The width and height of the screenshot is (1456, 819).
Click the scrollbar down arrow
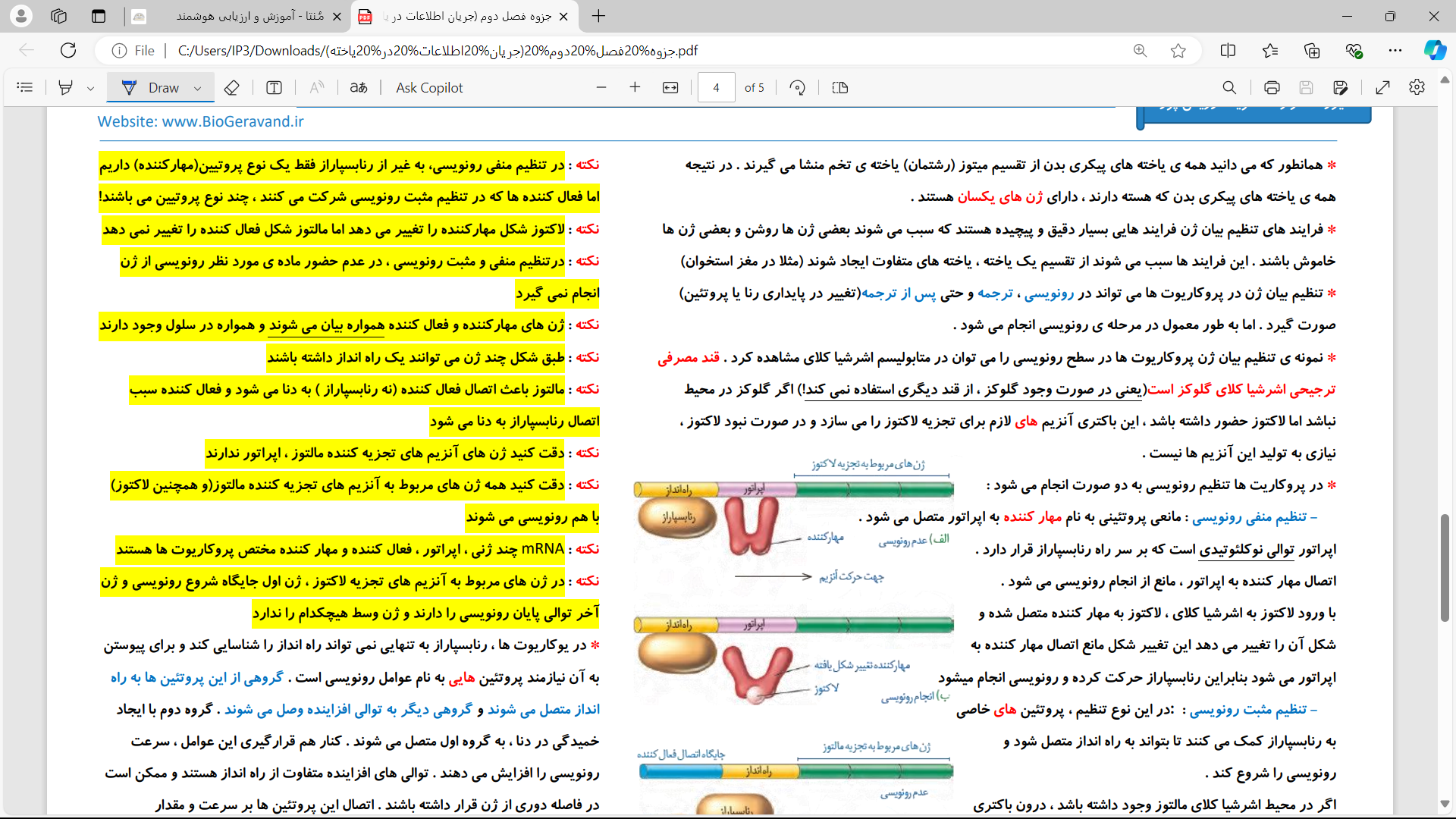pos(1445,804)
